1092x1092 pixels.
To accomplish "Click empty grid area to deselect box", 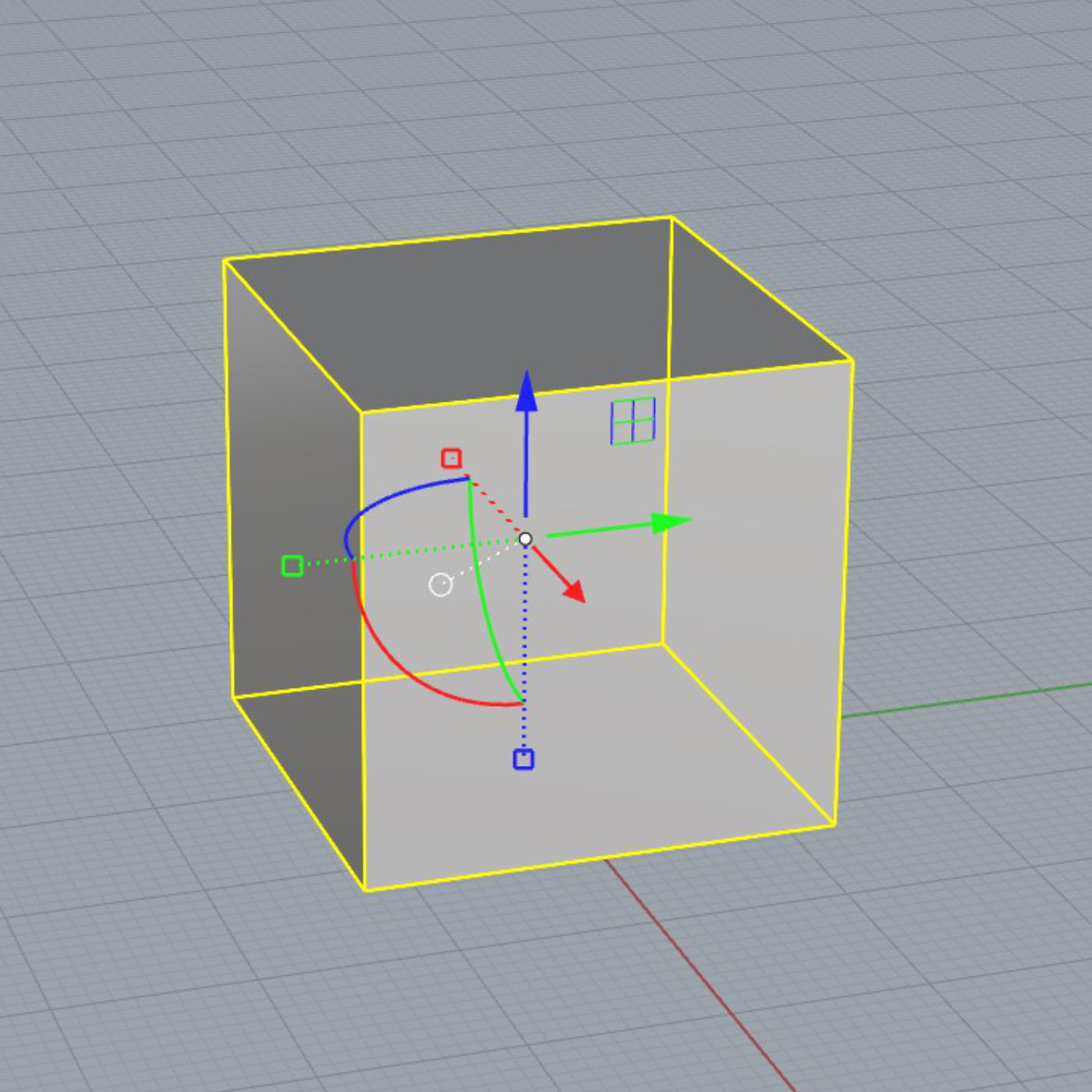I will tap(156, 936).
